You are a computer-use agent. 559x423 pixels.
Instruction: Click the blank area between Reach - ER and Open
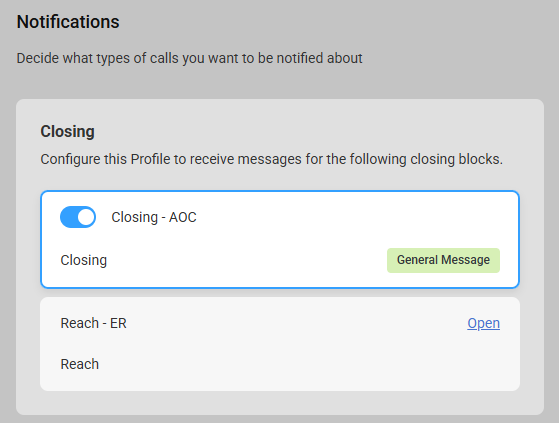[x=296, y=323]
